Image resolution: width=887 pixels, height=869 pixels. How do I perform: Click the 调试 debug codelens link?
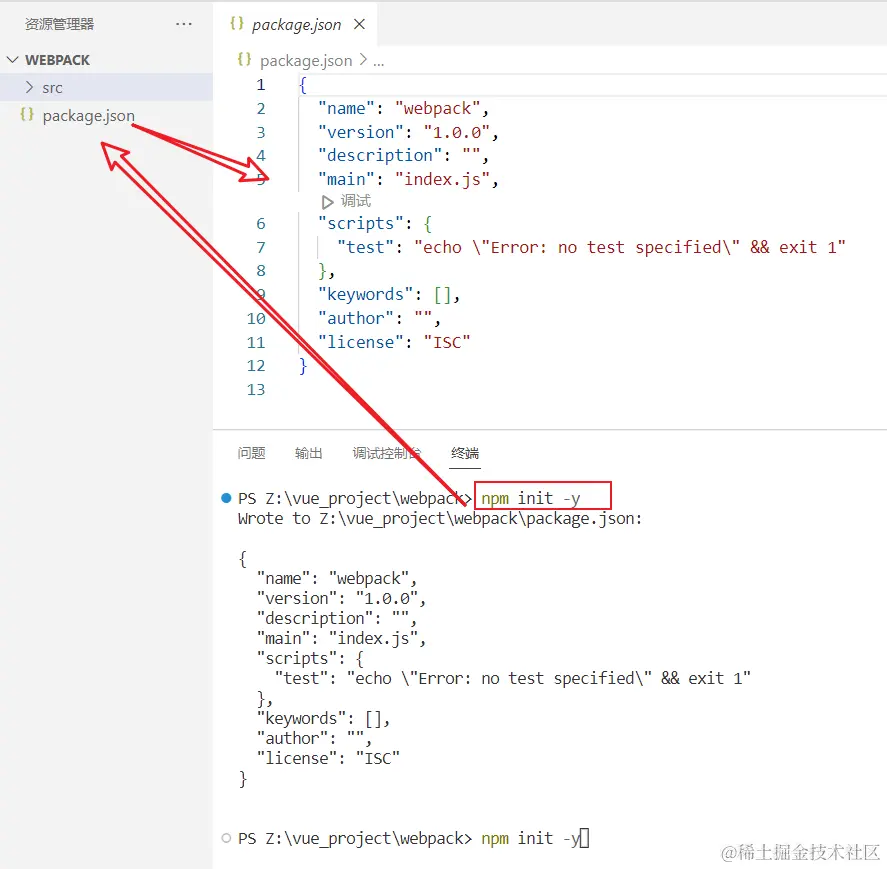coord(356,201)
